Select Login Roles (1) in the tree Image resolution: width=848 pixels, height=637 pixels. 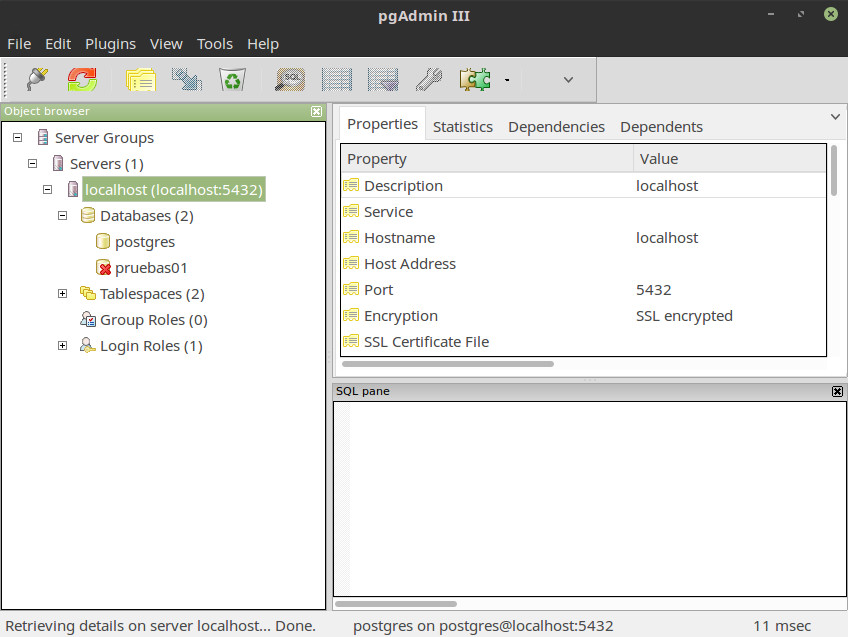(151, 346)
